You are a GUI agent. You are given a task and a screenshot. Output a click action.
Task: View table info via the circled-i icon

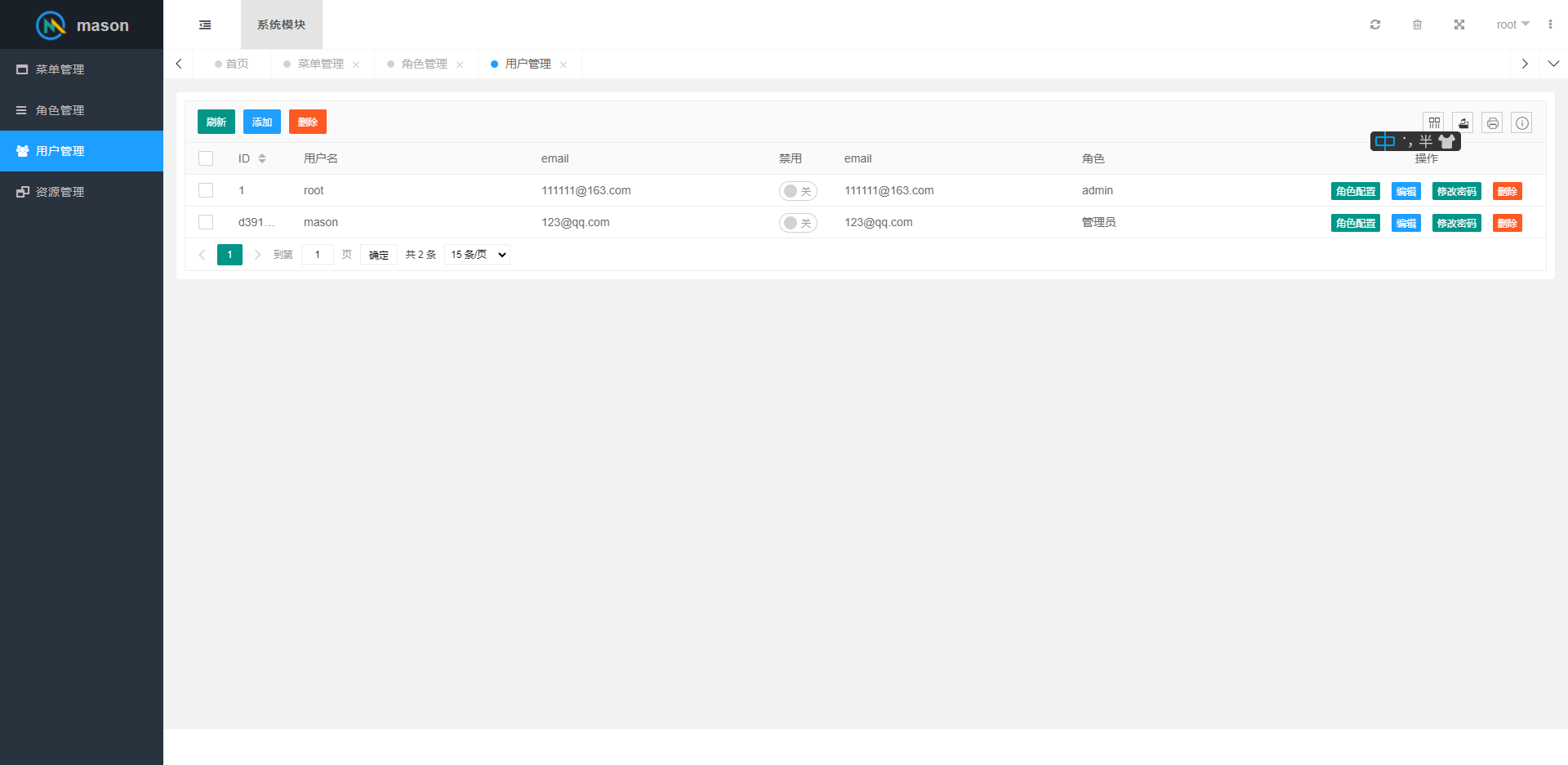pos(1521,122)
